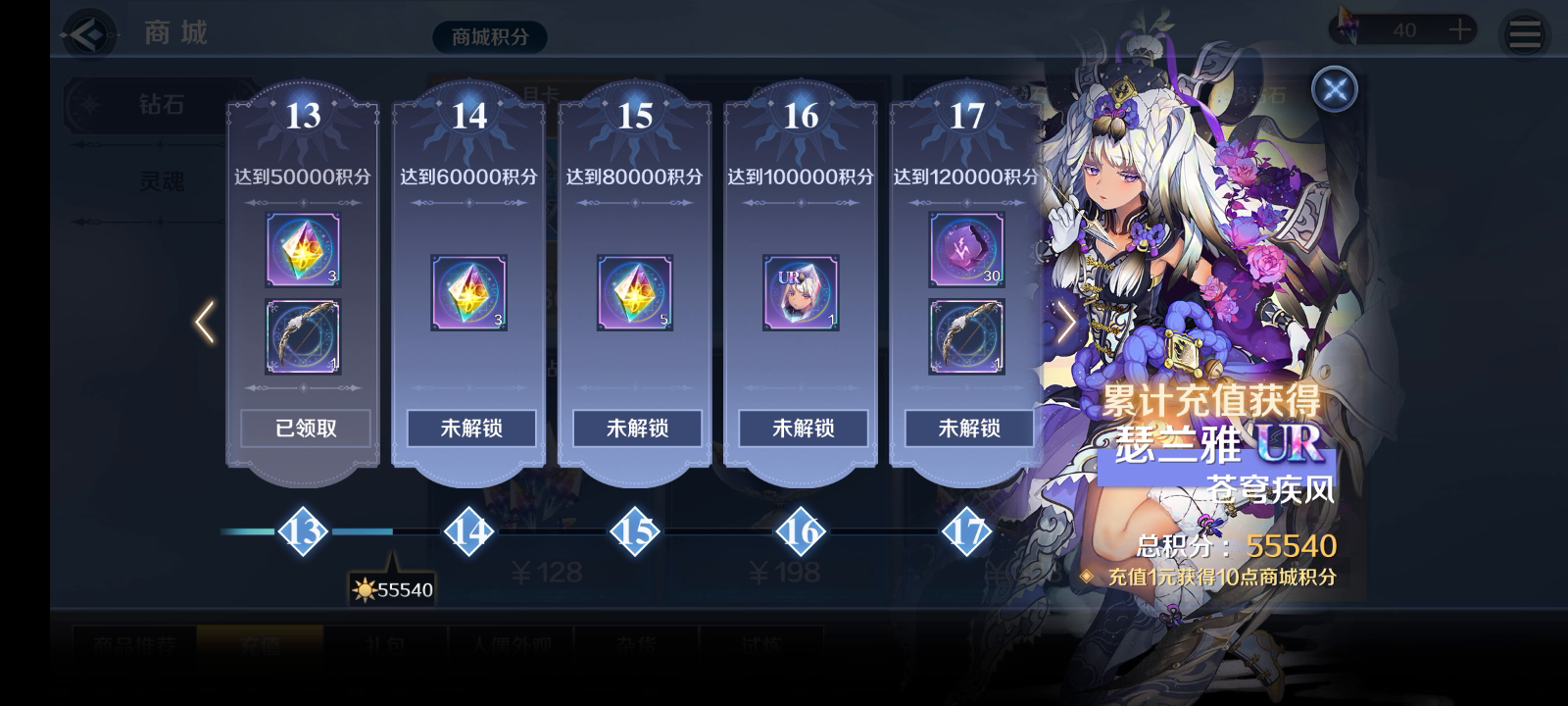Click the 未解锁 button under tier 17
The width and height of the screenshot is (1568, 706).
[x=969, y=429]
